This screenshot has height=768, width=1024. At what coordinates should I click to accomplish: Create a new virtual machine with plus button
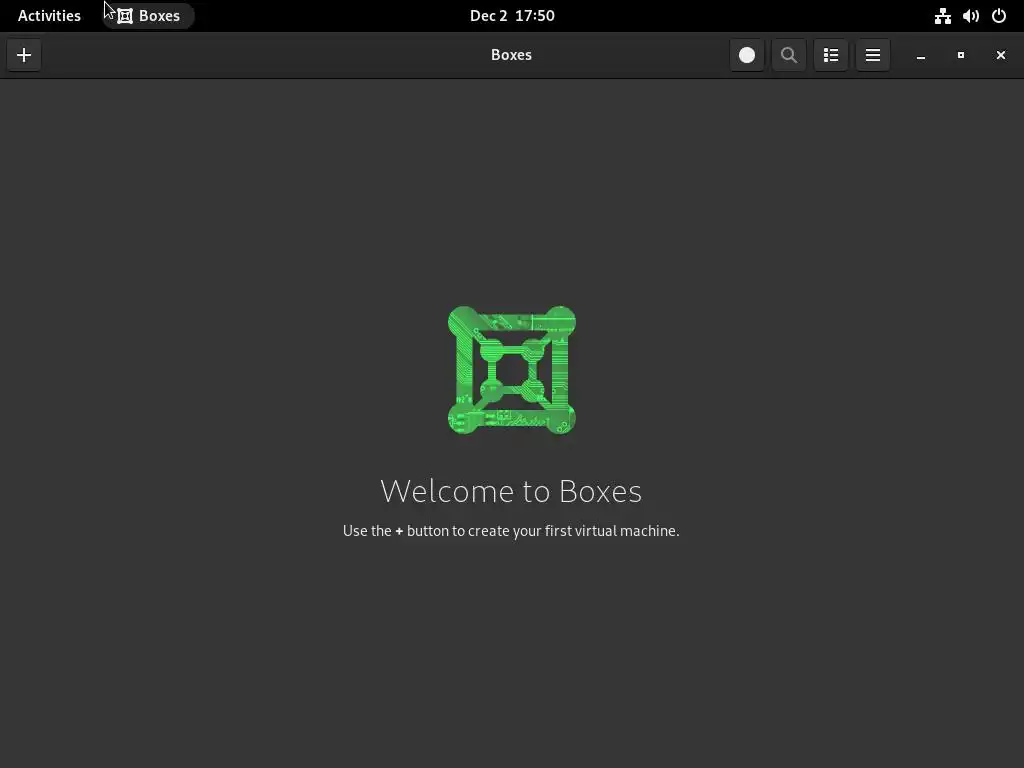pos(24,55)
